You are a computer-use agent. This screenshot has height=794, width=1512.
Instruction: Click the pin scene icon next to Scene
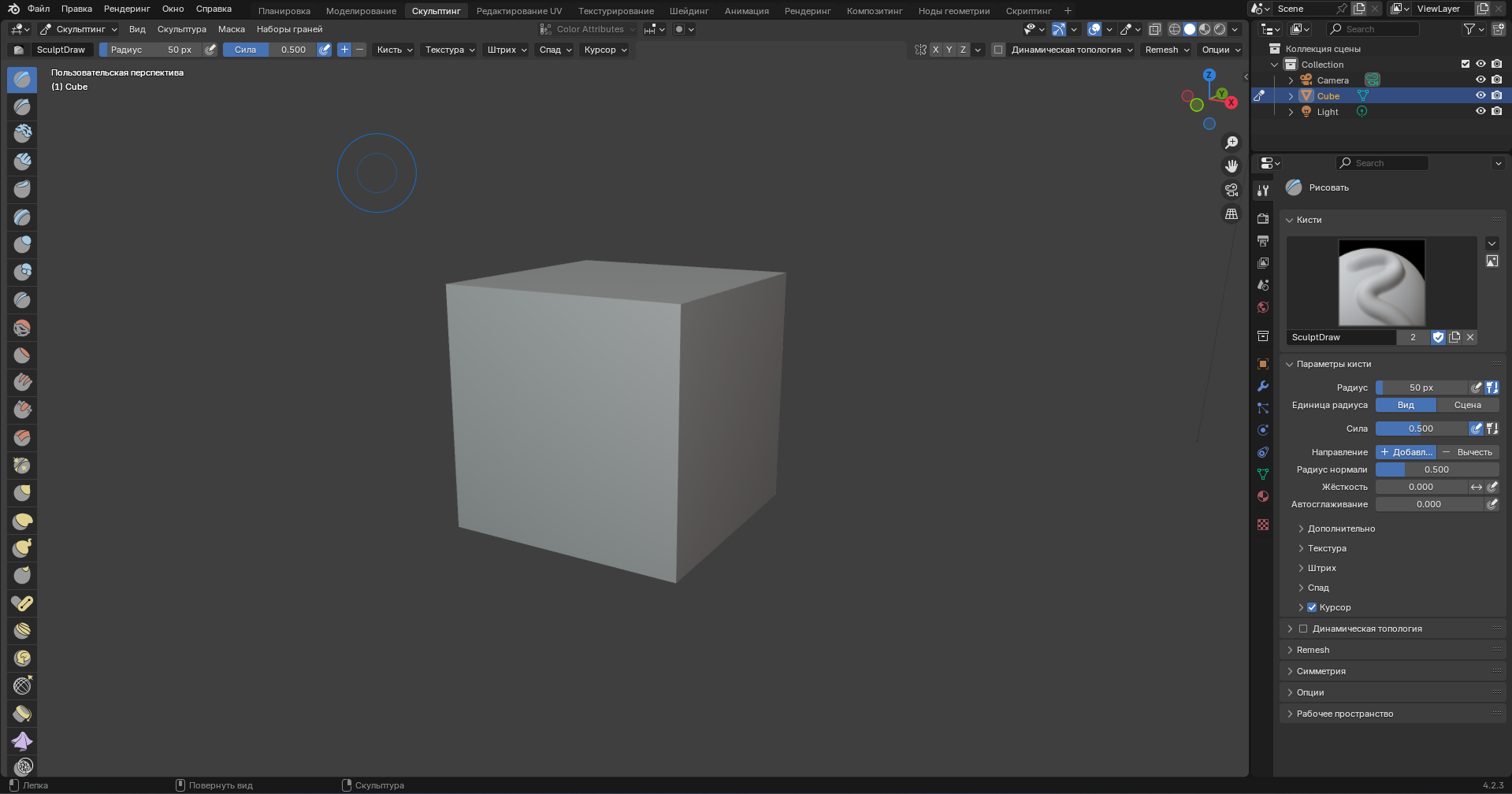click(x=1341, y=9)
